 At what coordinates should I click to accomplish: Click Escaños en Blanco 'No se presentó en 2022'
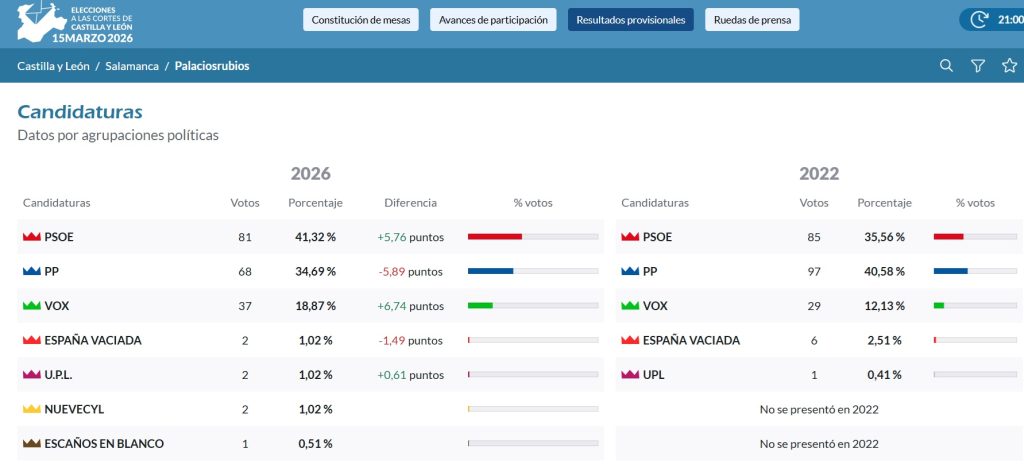(819, 444)
